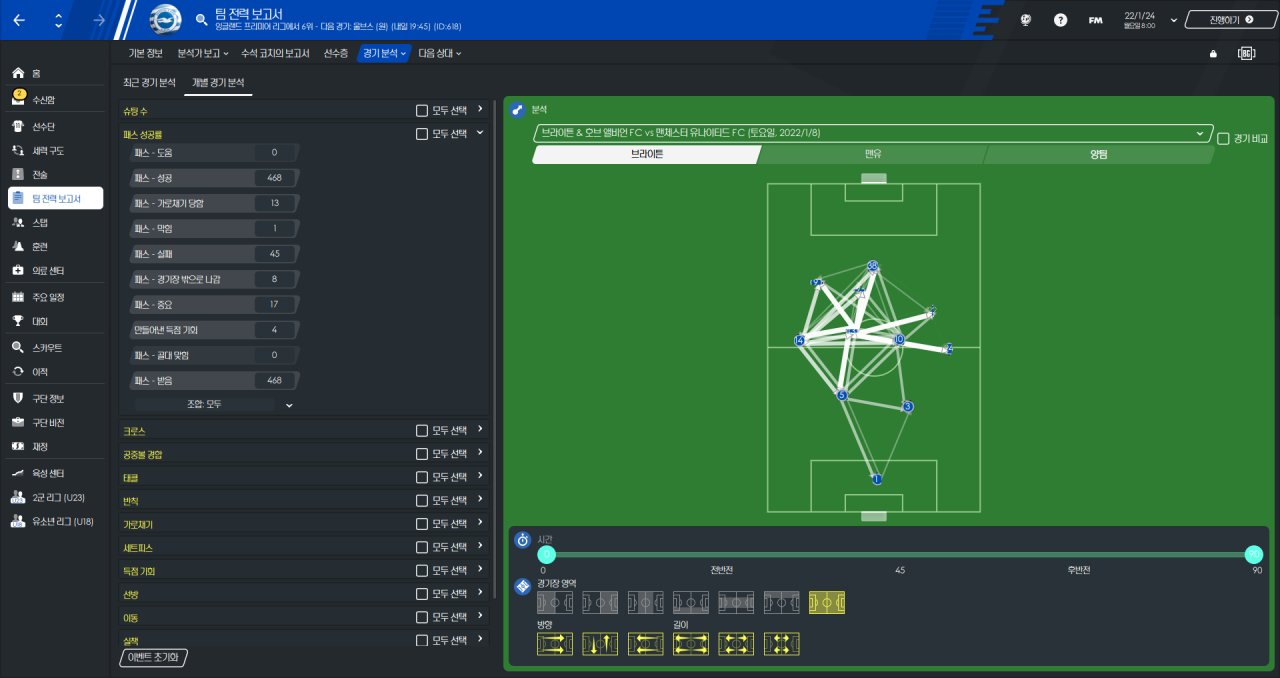The image size is (1280, 678).
Task: Check 모두 선택 for 태클
Action: point(422,478)
